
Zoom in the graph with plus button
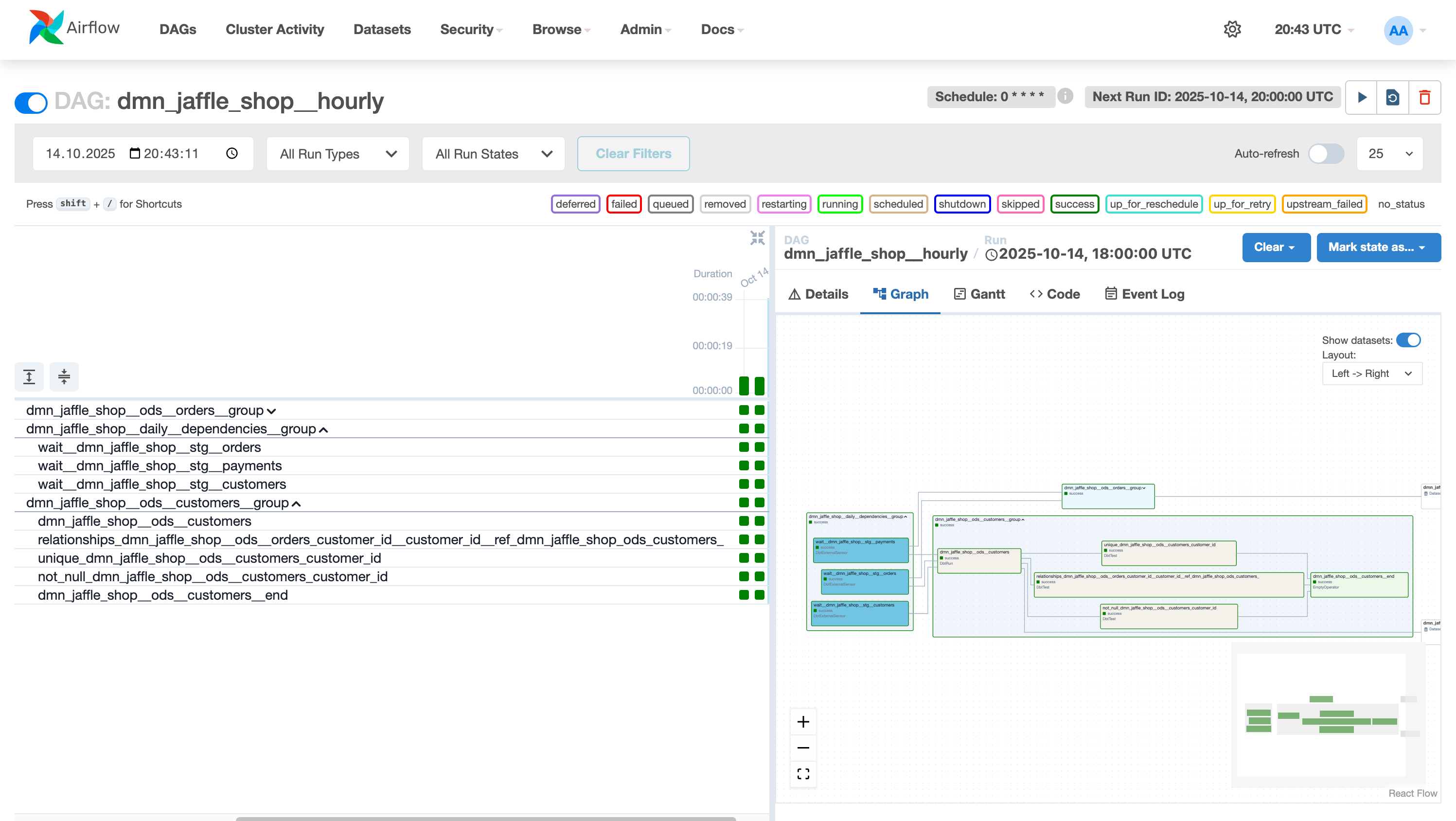coord(803,722)
